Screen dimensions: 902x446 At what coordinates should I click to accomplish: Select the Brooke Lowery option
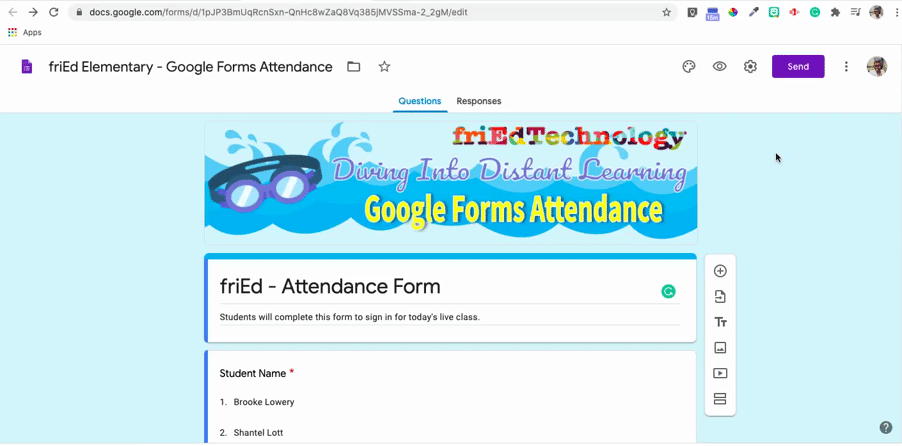(264, 402)
